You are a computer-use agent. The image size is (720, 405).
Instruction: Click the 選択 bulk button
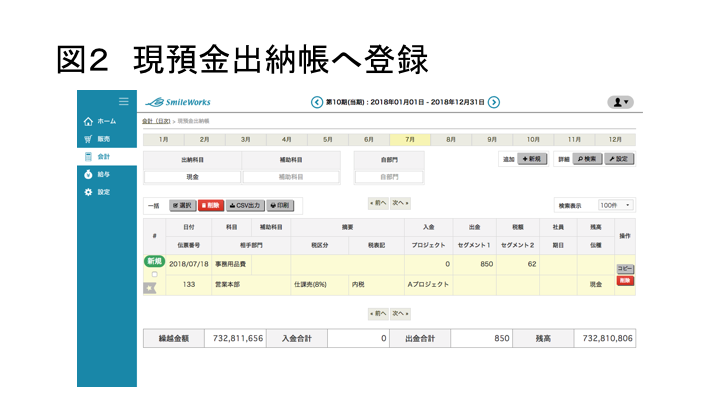point(183,206)
